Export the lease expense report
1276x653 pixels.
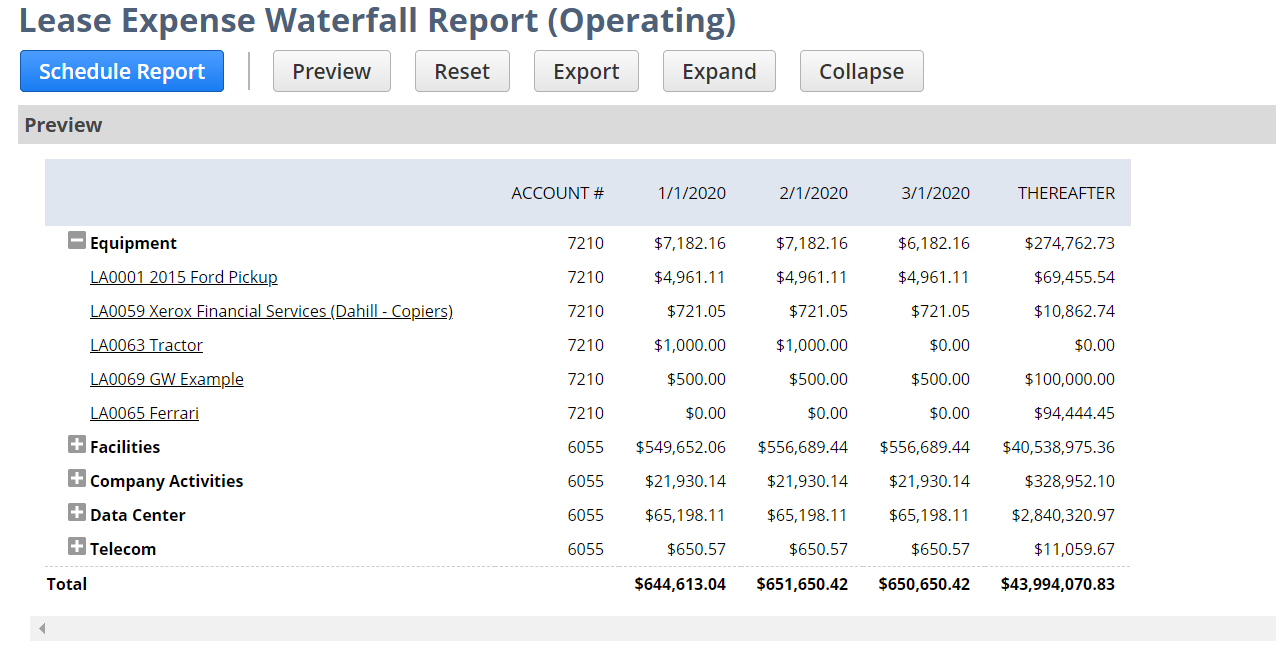pos(586,71)
